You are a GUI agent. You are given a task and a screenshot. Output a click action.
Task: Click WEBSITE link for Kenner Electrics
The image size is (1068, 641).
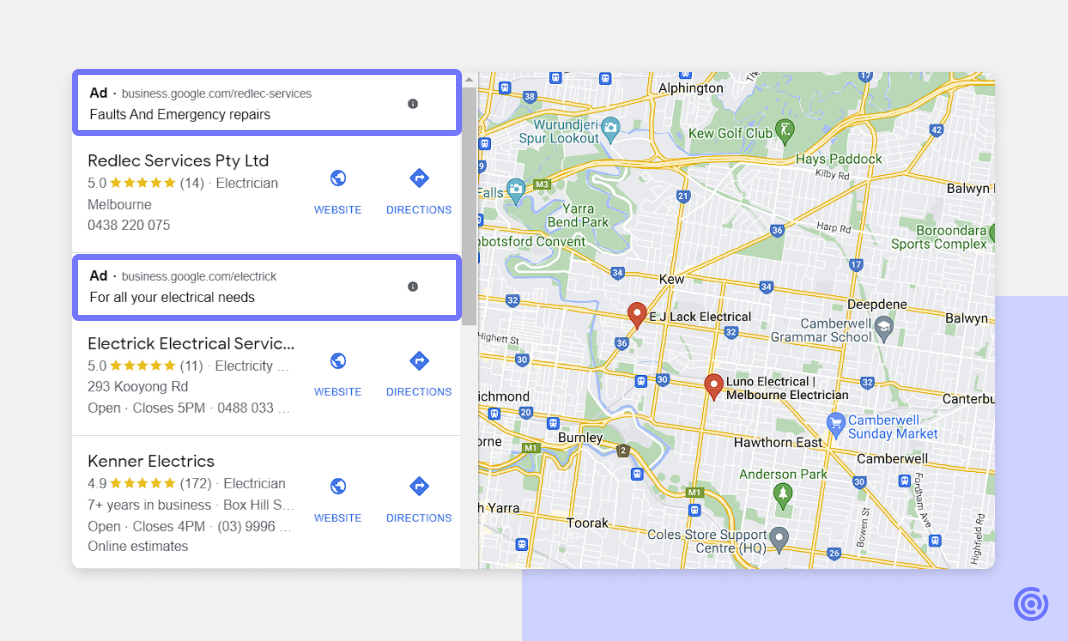(x=338, y=518)
